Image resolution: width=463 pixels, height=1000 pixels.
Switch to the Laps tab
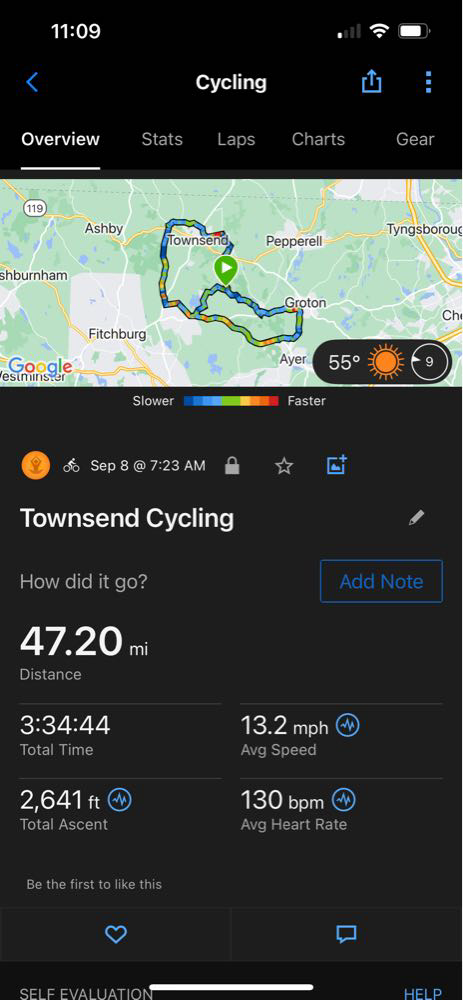click(236, 139)
